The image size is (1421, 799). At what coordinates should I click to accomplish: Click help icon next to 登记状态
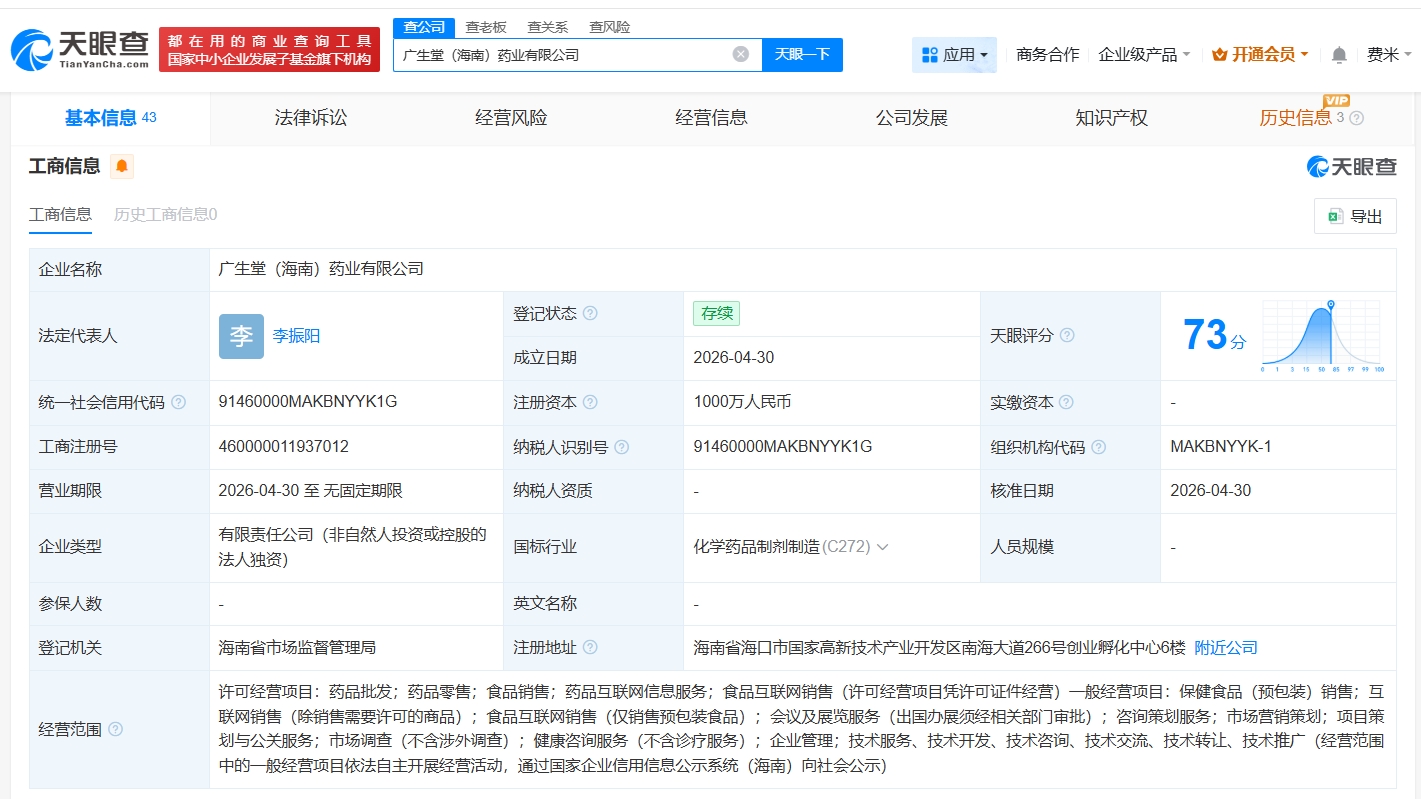(x=590, y=314)
